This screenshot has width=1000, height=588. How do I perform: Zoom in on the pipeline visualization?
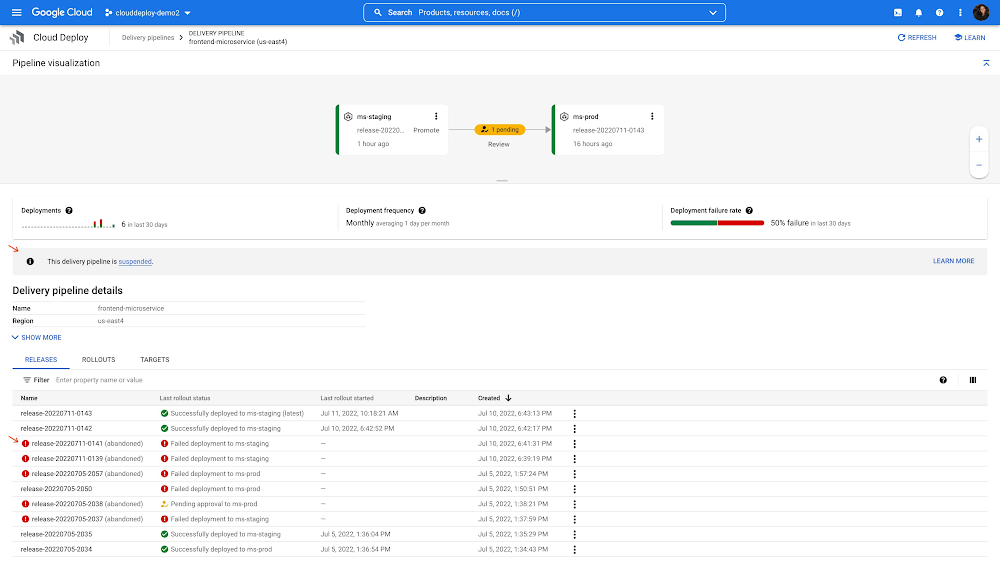click(979, 139)
